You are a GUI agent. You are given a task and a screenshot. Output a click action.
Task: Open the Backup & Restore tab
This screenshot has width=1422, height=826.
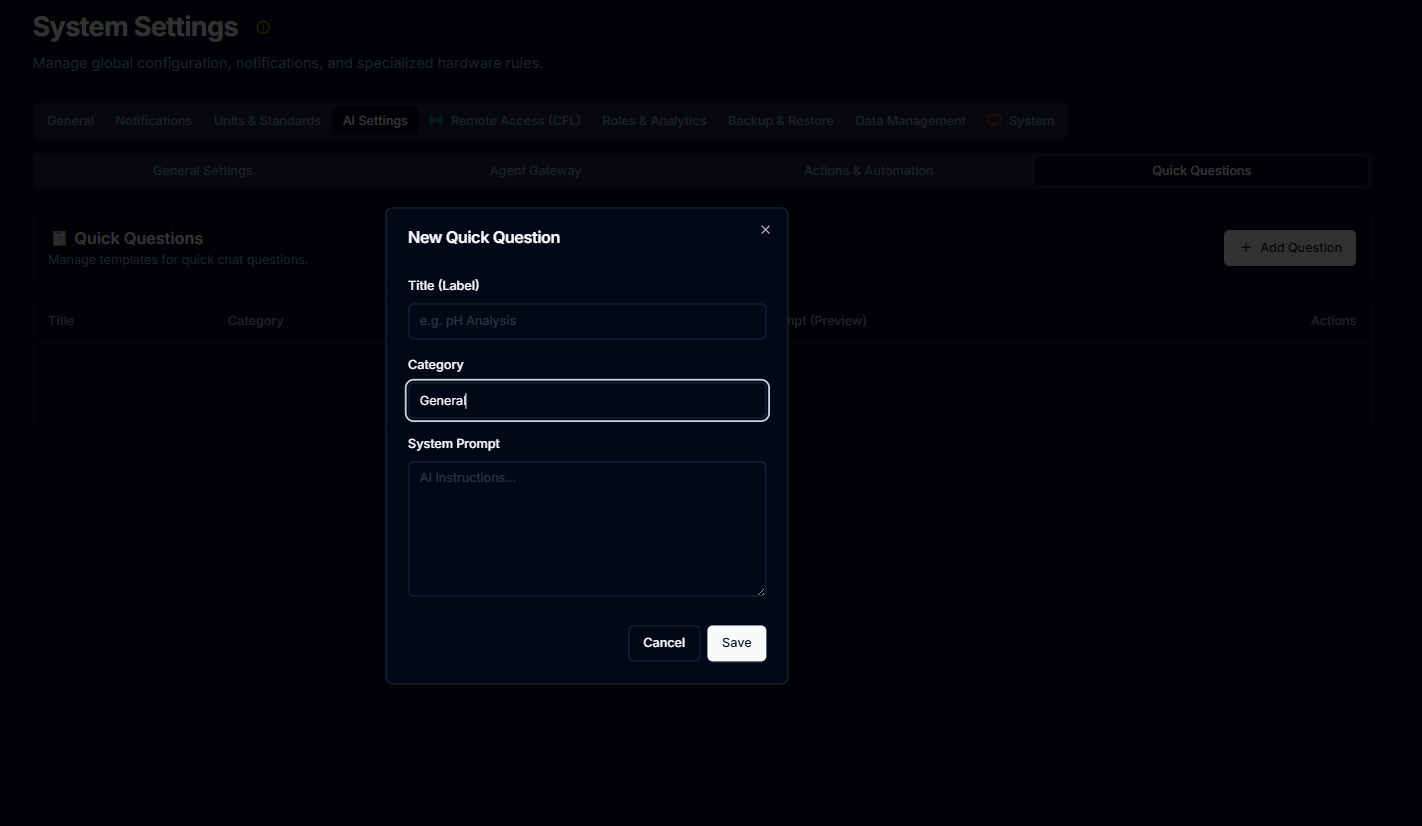780,121
